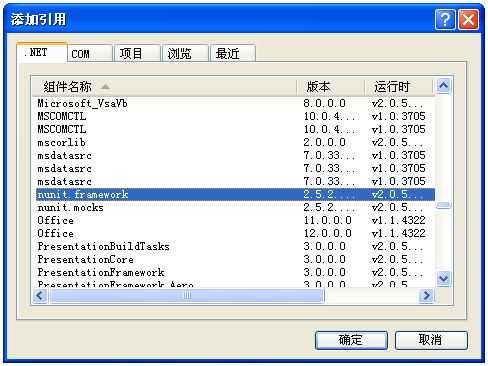Click the horizontal scrollbar right arrow
488x366 pixels.
pos(426,295)
